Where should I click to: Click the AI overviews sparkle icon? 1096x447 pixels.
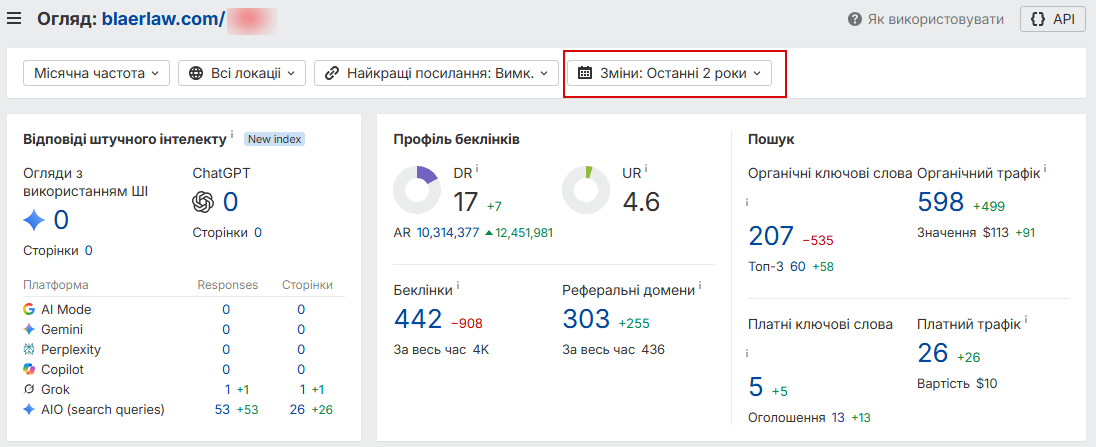tap(34, 221)
